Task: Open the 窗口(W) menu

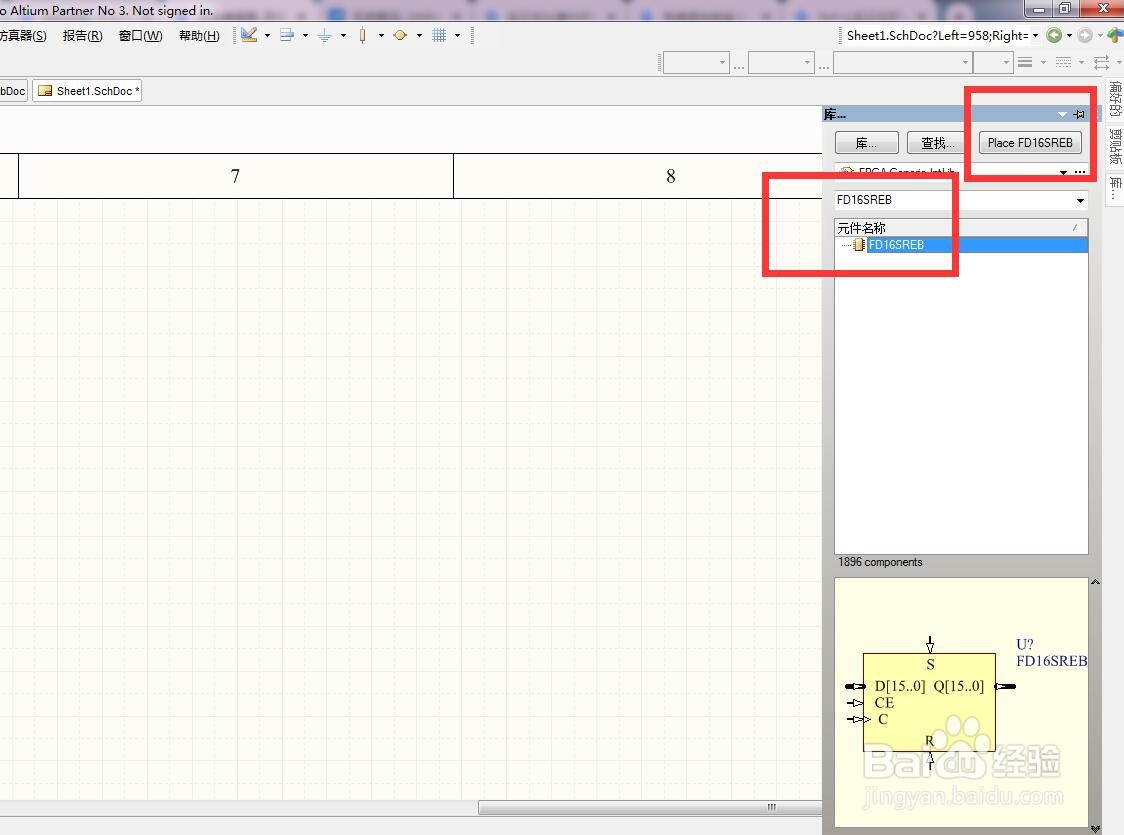Action: pyautogui.click(x=140, y=36)
